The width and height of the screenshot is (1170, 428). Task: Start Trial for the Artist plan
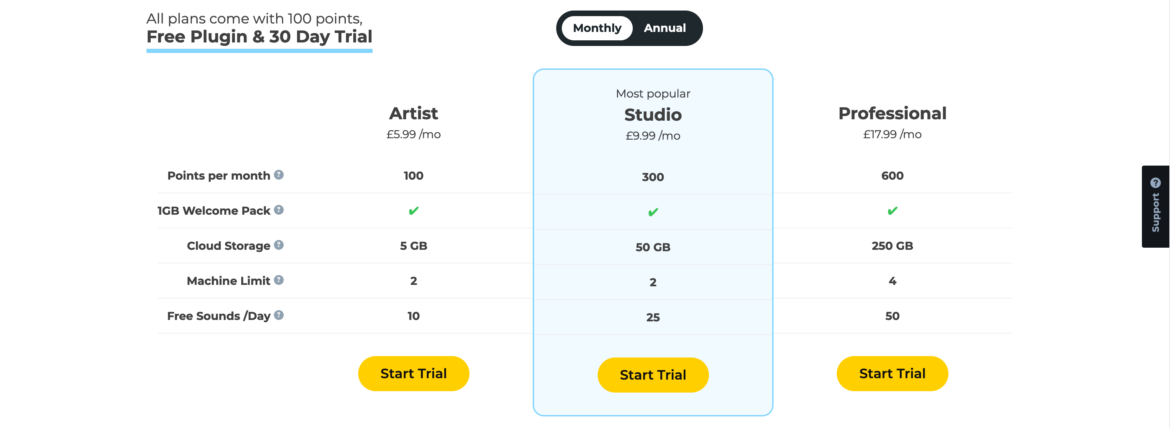(x=413, y=374)
